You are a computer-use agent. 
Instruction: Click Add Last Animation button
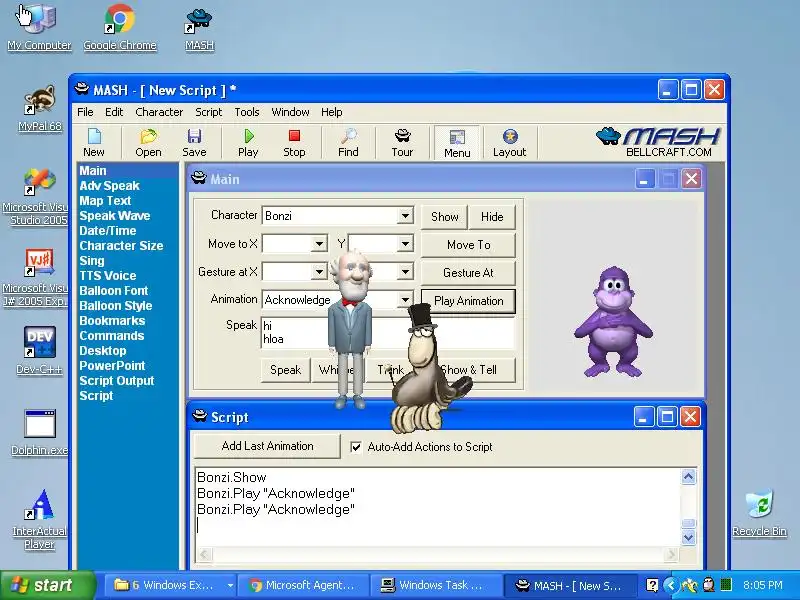click(267, 446)
